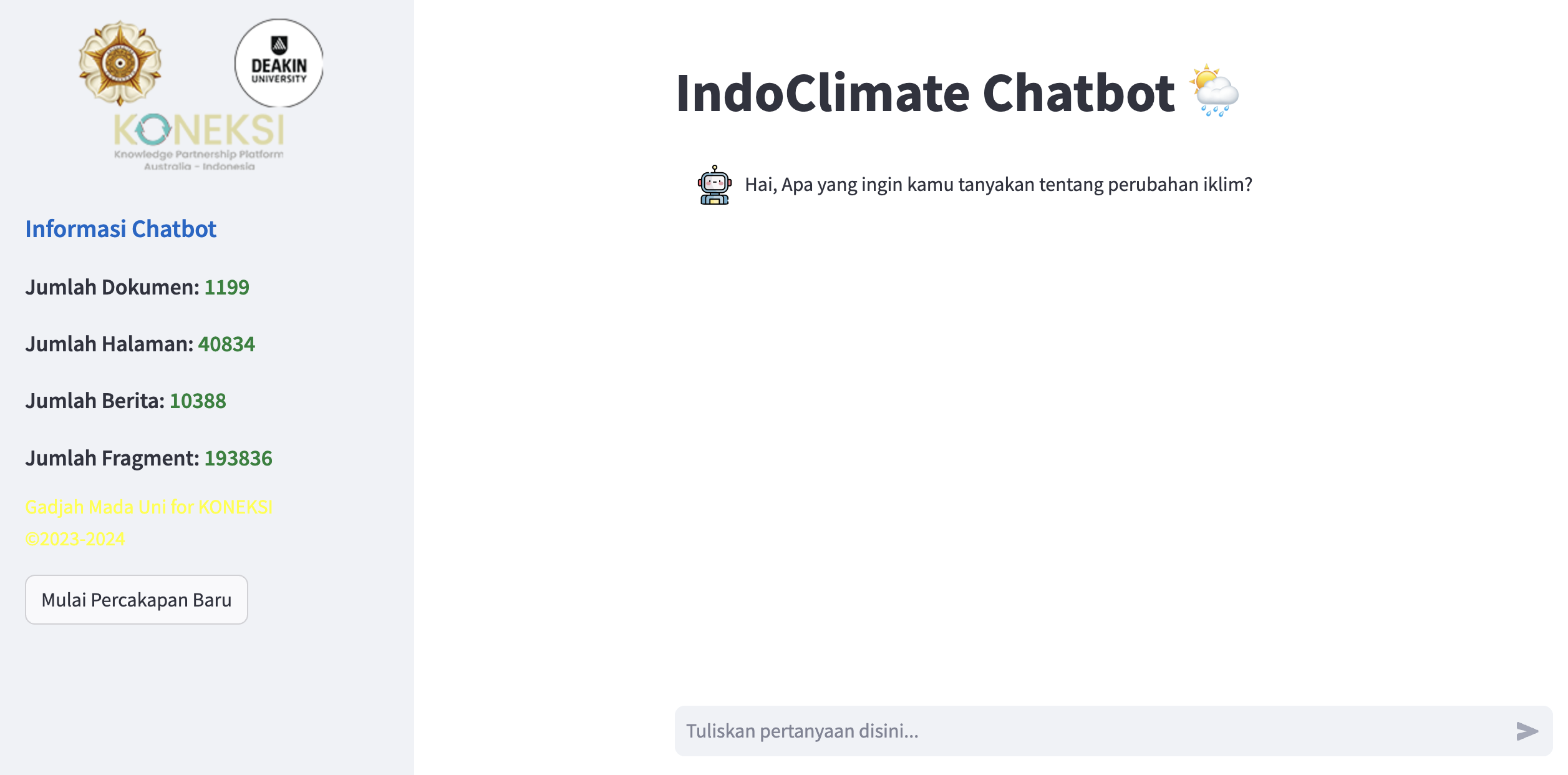Start a new chat with Mulai Percakapan Baru
This screenshot has width=1568, height=775.
[137, 600]
